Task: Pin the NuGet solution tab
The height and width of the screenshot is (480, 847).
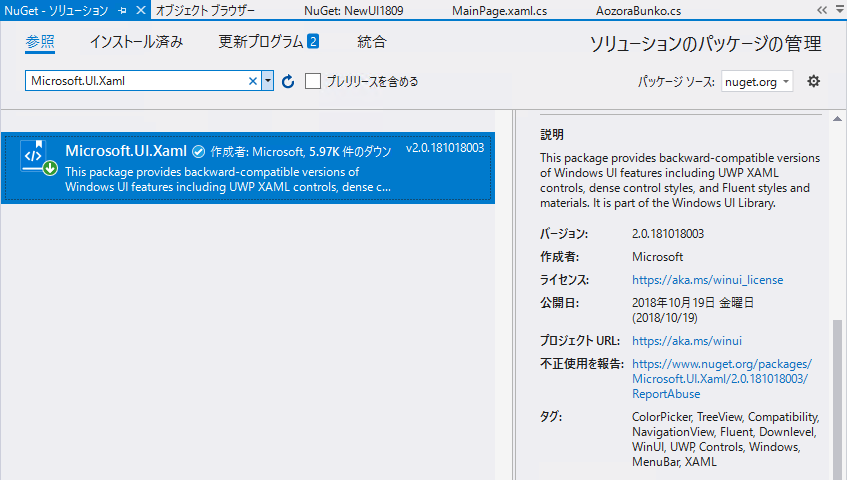Action: (123, 11)
